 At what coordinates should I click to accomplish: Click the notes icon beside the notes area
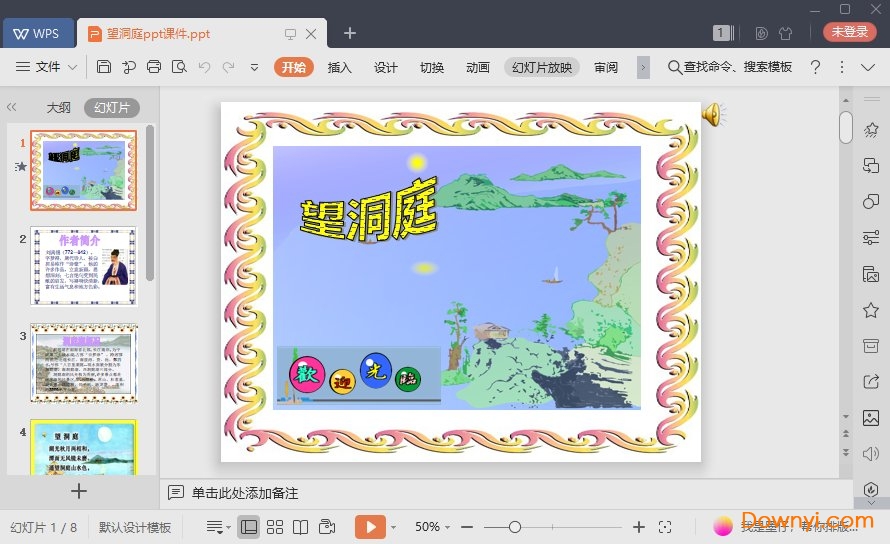coord(175,492)
